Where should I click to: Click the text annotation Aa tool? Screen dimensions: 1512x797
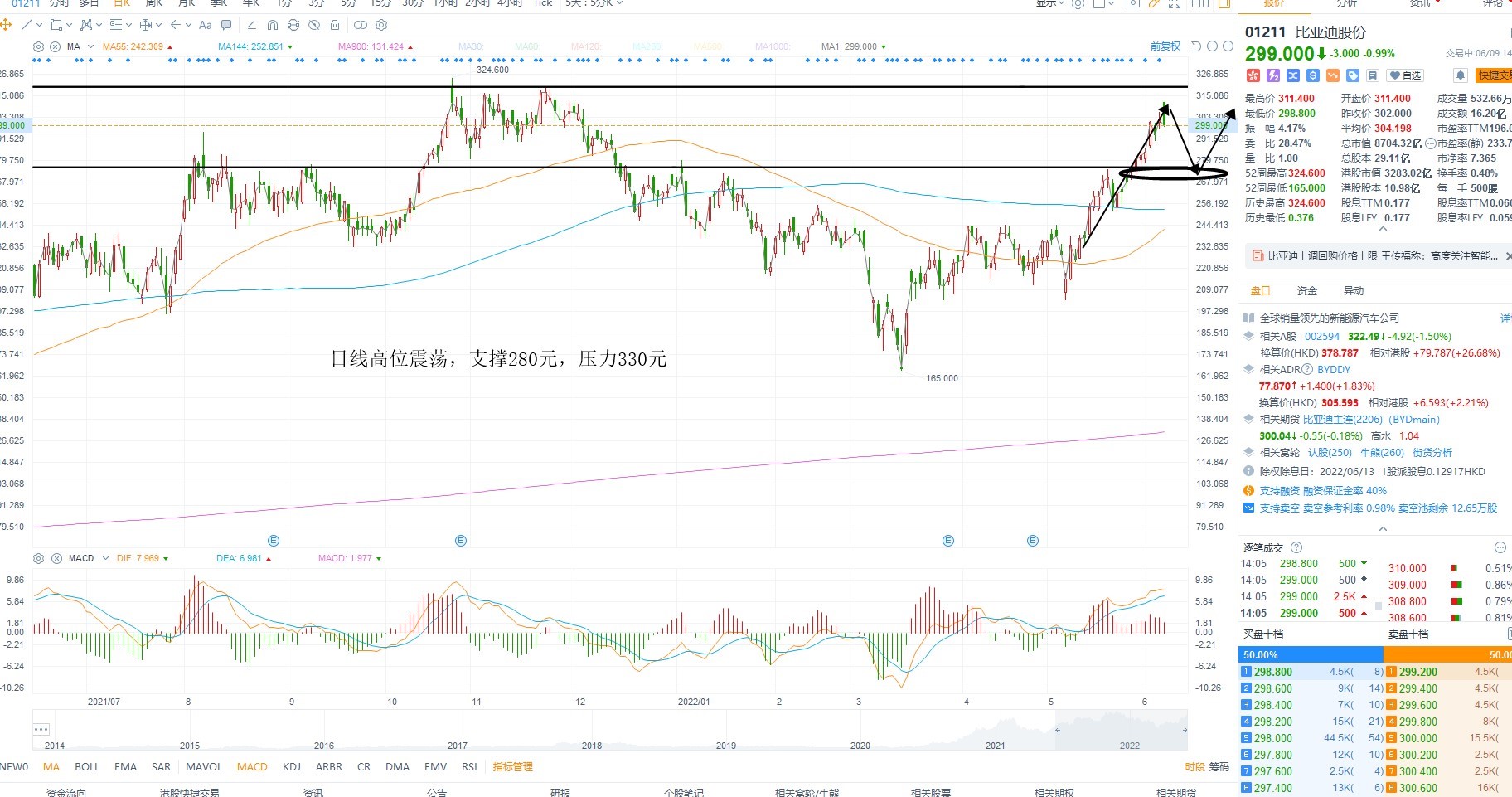point(206,25)
